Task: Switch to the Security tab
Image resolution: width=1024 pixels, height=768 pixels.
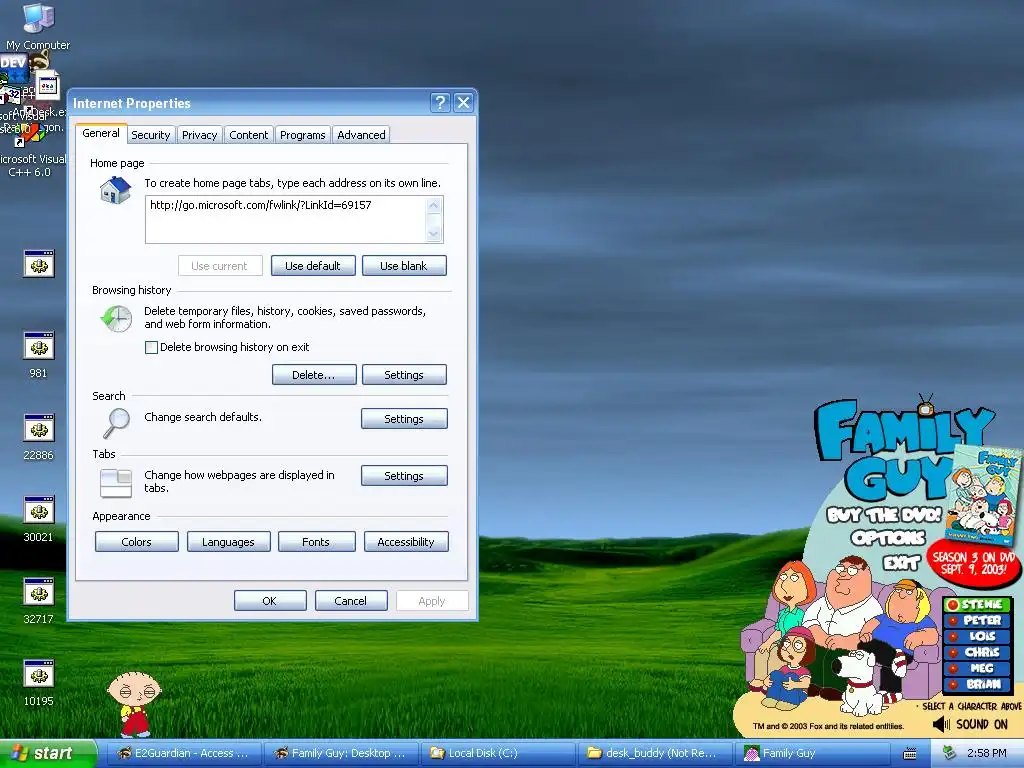Action: click(x=151, y=135)
